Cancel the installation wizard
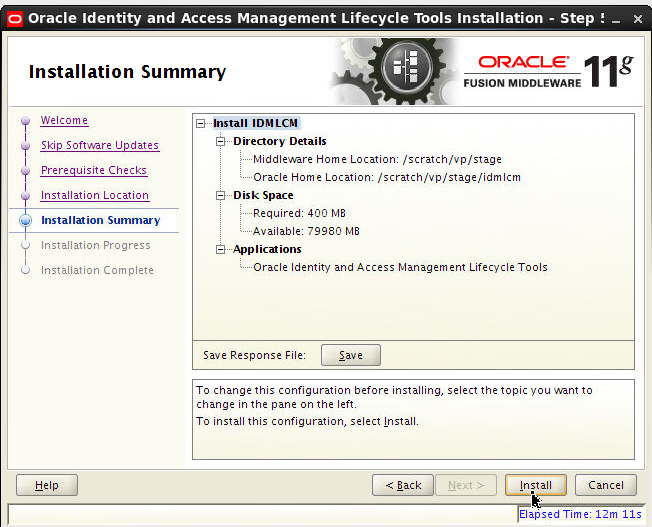The width and height of the screenshot is (652, 527). click(605, 485)
